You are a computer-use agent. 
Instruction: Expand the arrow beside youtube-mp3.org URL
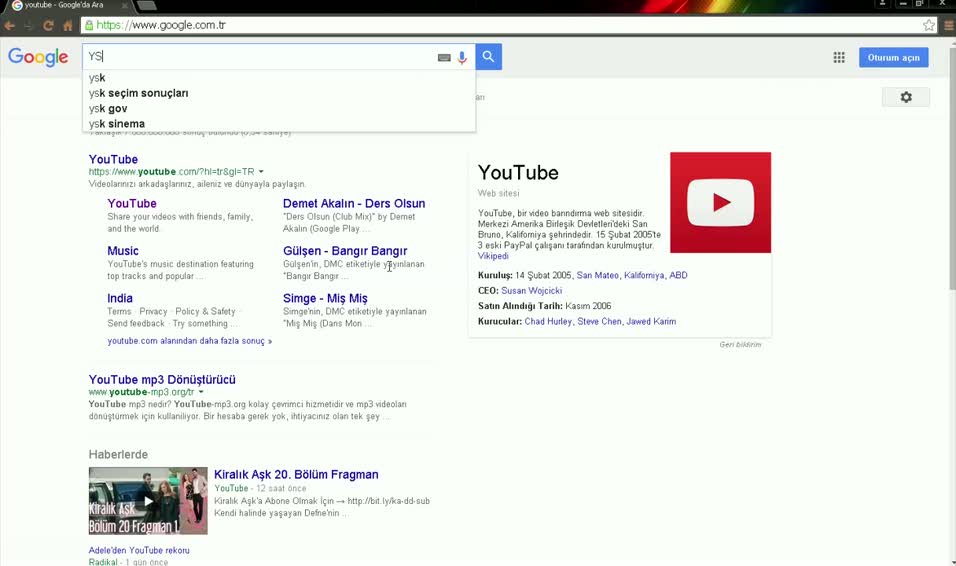coord(201,393)
